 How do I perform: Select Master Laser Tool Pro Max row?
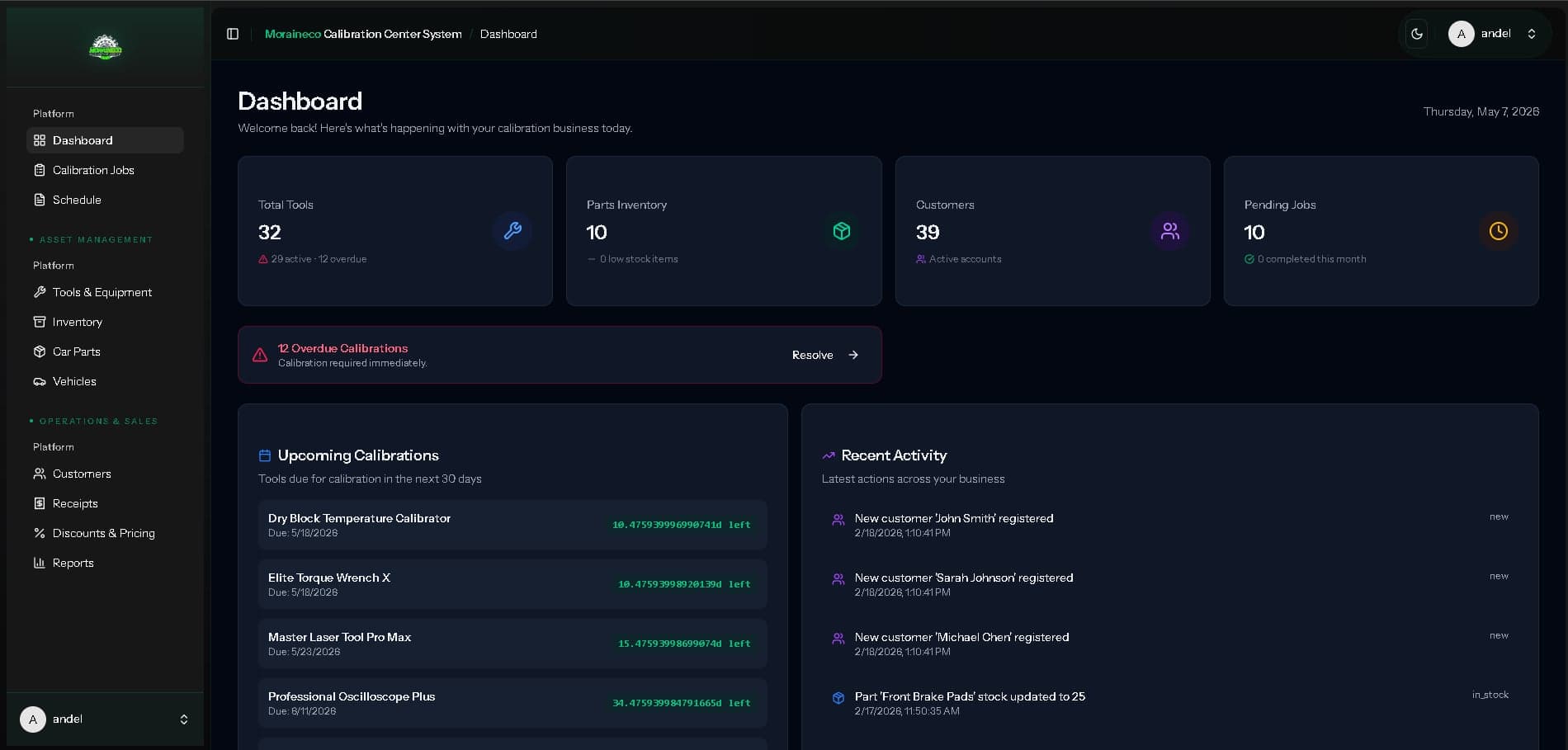click(512, 644)
